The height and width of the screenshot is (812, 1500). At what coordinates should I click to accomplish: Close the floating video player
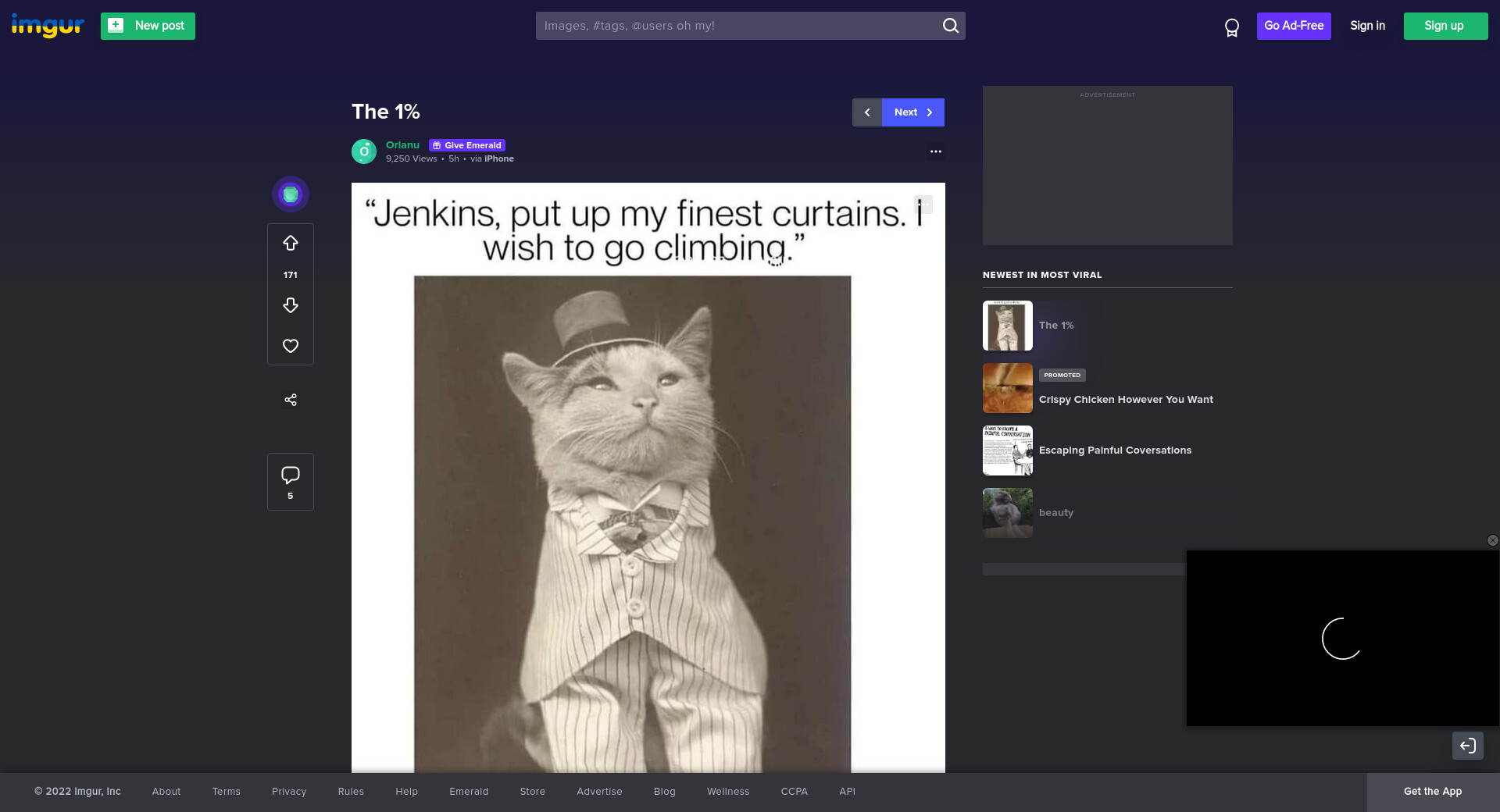[1492, 540]
